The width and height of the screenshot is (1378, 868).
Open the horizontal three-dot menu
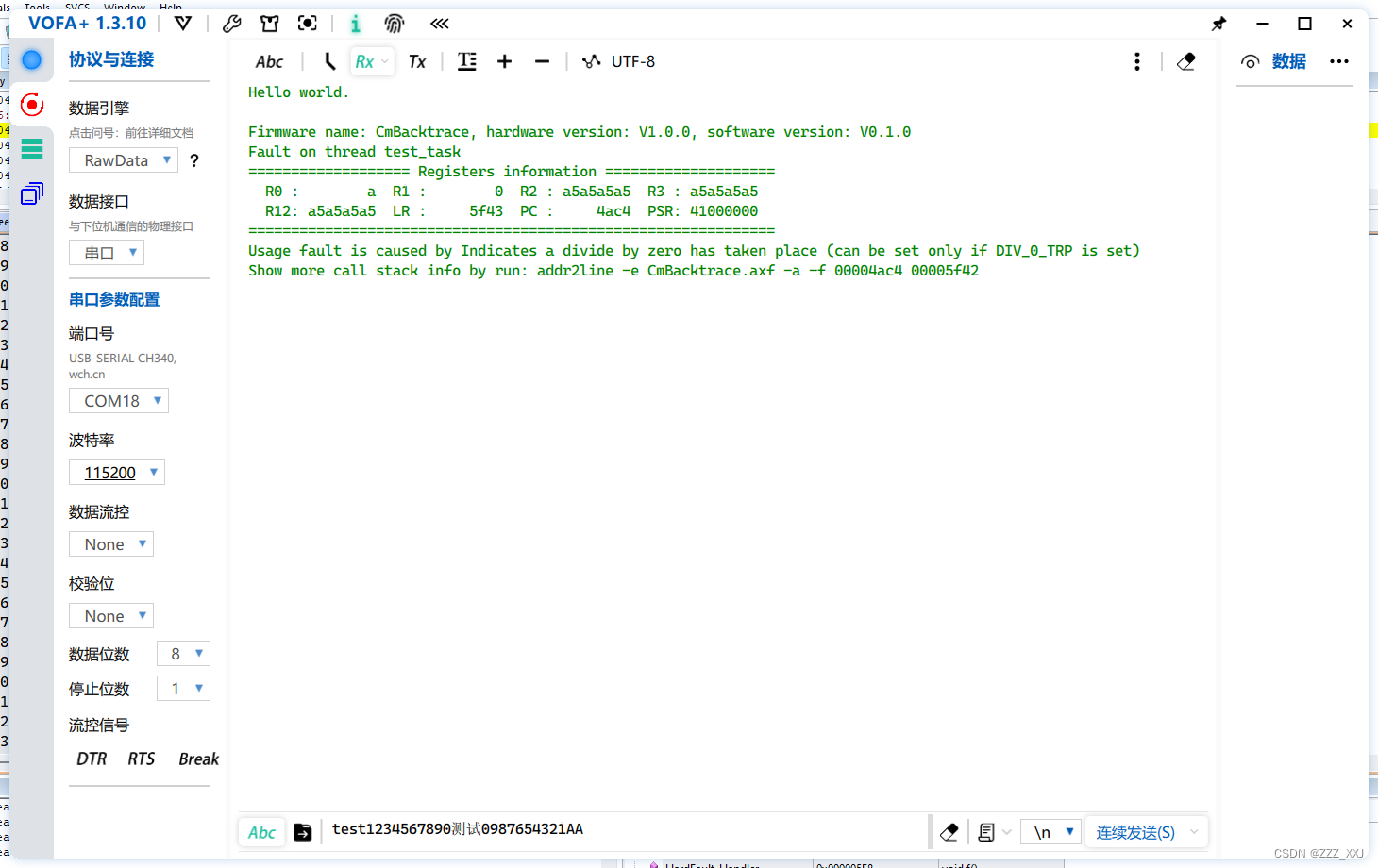(x=1339, y=61)
